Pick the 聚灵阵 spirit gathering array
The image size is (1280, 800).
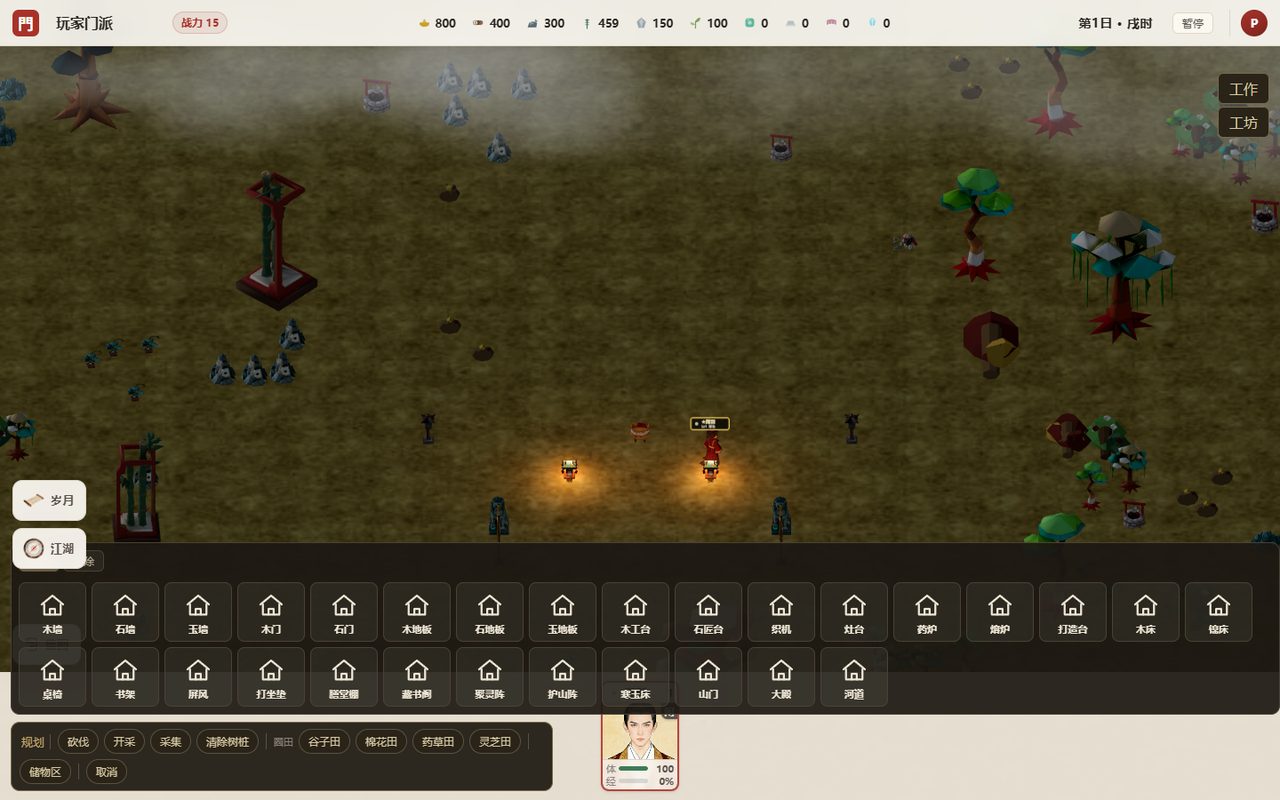point(490,677)
